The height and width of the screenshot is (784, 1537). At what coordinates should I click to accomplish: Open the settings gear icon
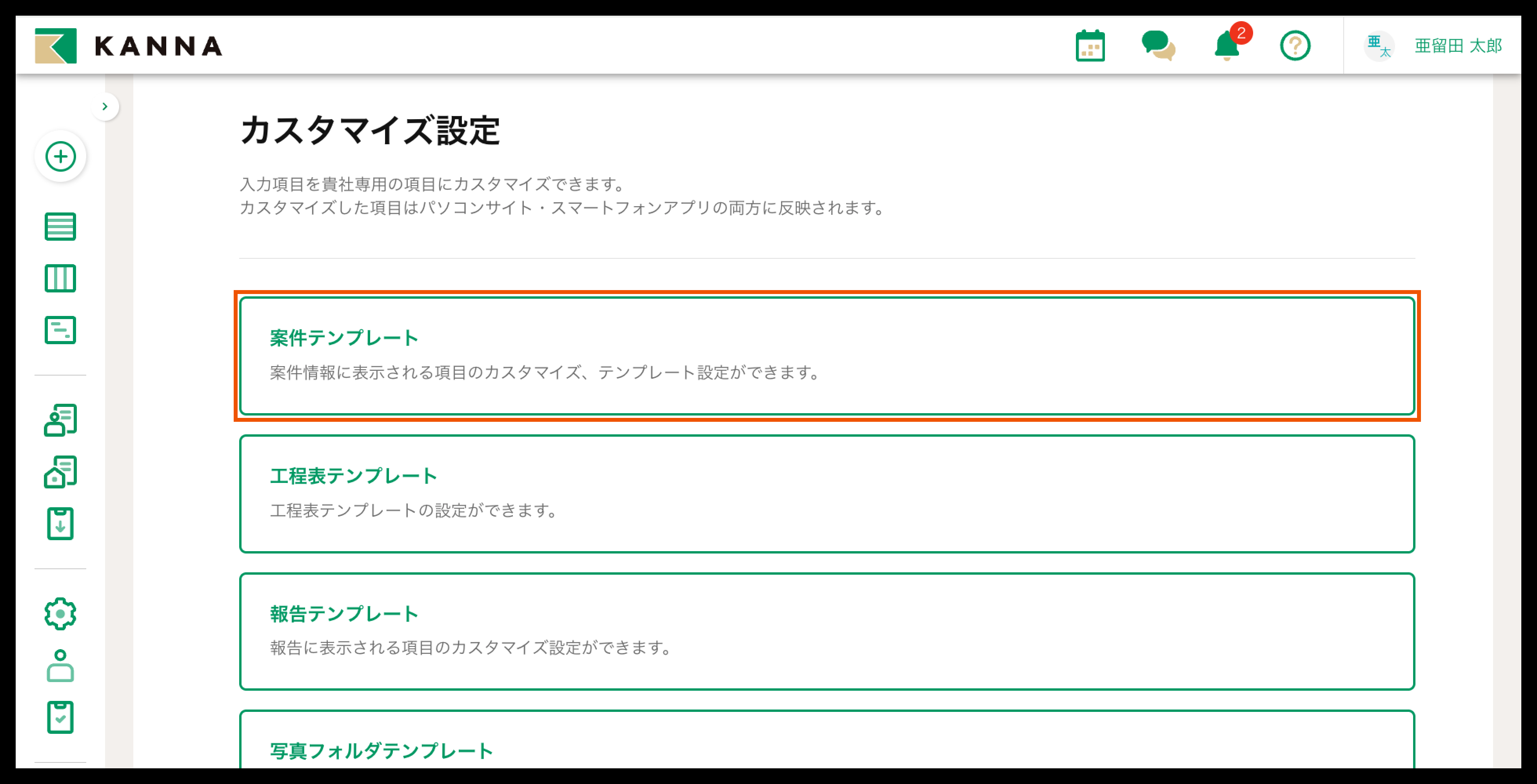60,613
